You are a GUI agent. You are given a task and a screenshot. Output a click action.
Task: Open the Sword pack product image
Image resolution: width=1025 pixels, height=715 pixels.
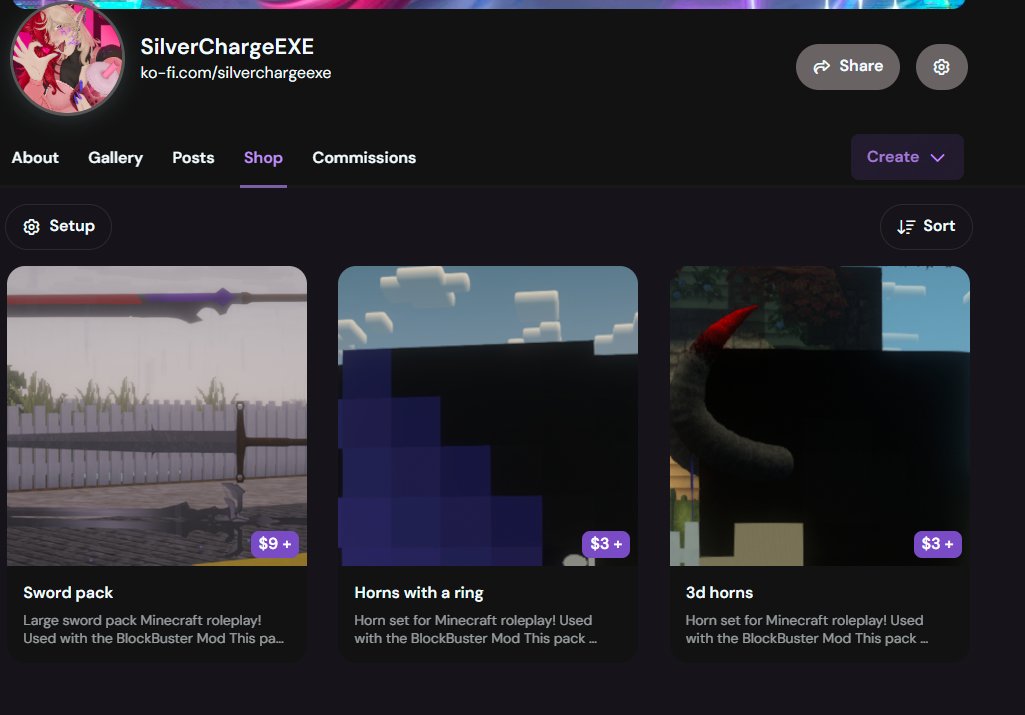click(x=157, y=416)
